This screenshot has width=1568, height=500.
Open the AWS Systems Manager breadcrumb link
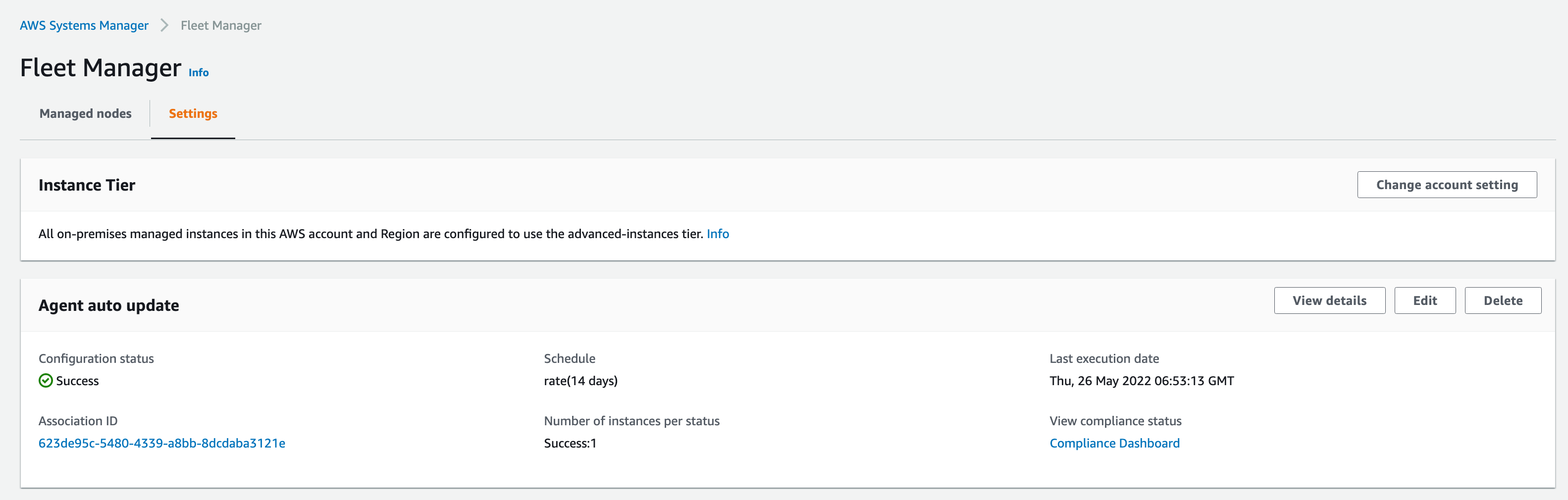coord(84,25)
